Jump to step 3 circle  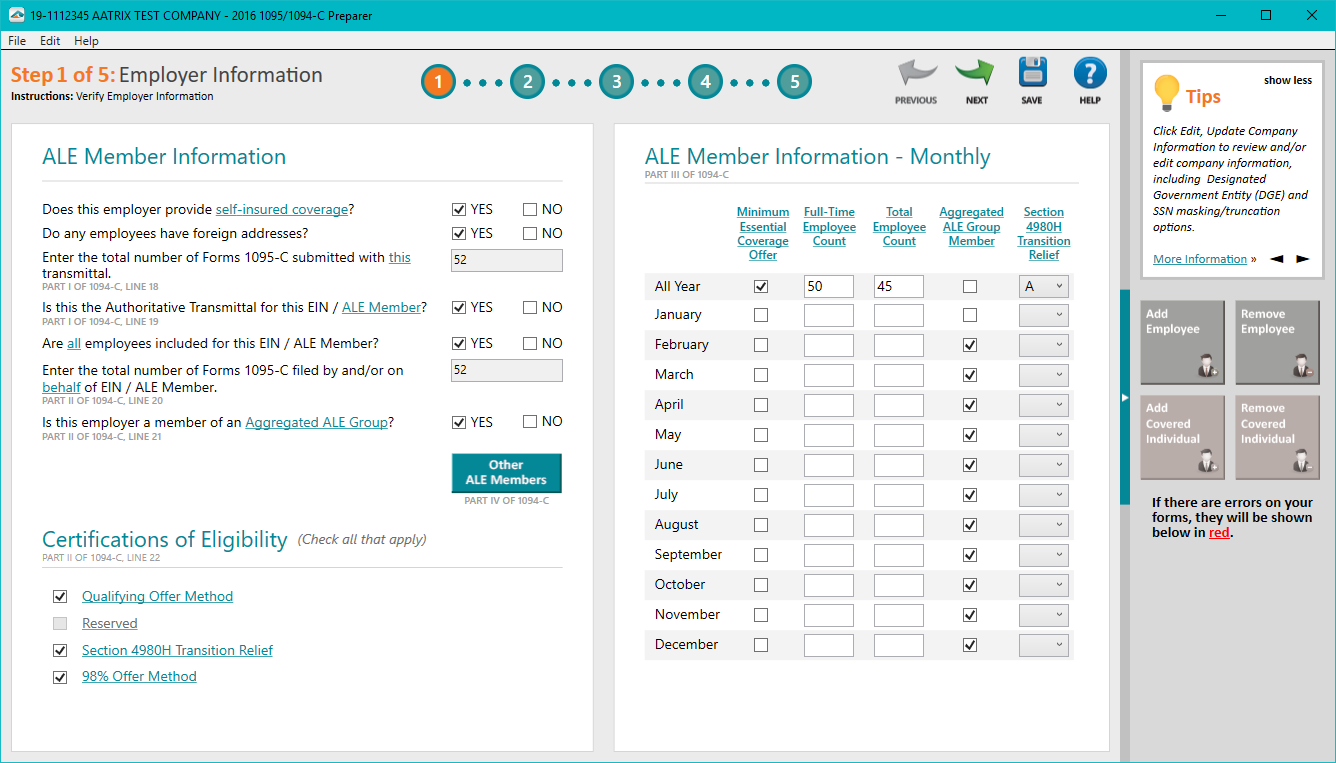click(616, 82)
